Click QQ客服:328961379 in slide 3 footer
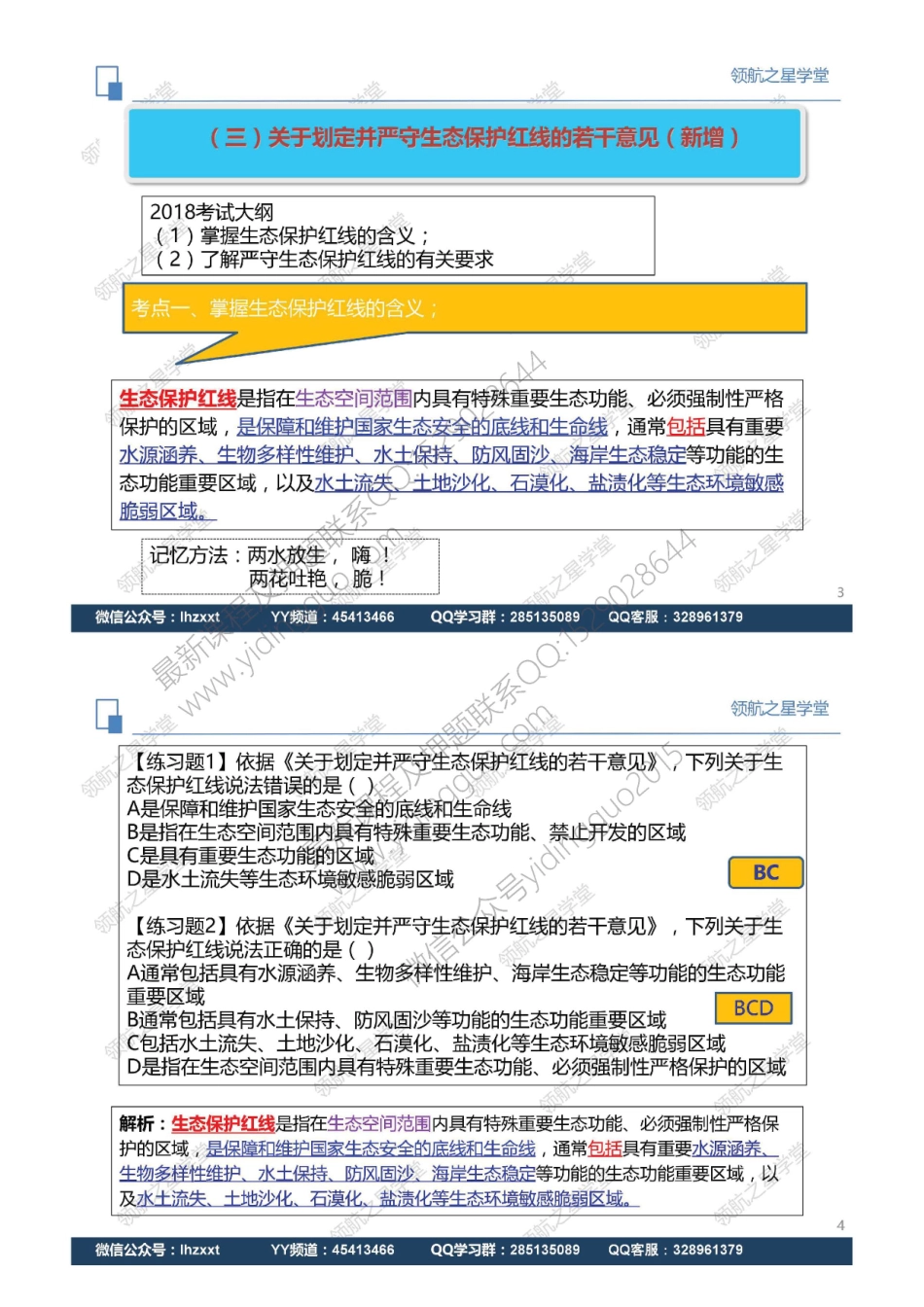 coord(675,617)
